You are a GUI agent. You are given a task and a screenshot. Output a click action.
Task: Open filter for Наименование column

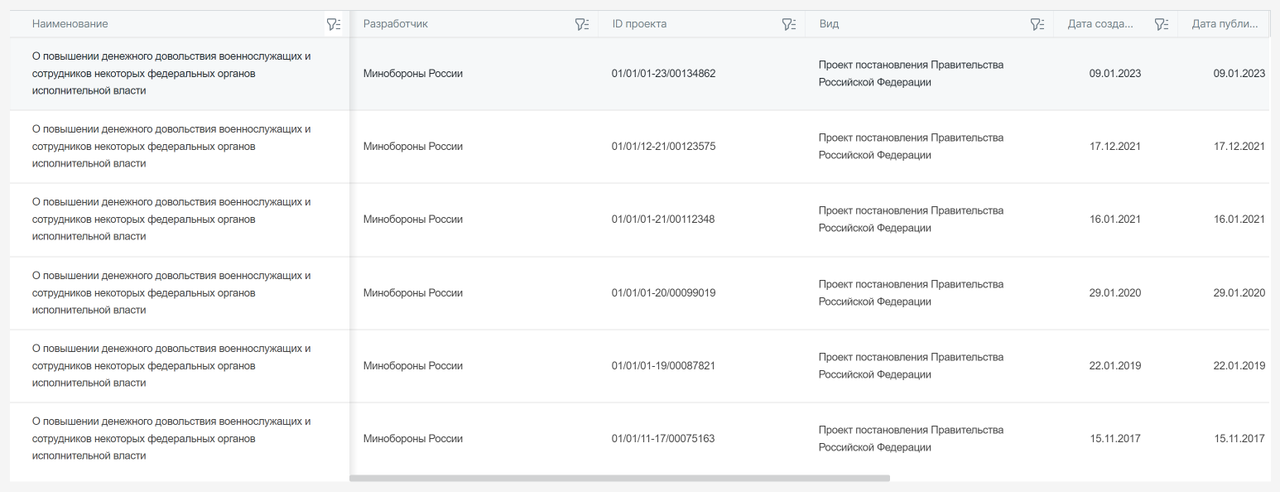click(333, 24)
